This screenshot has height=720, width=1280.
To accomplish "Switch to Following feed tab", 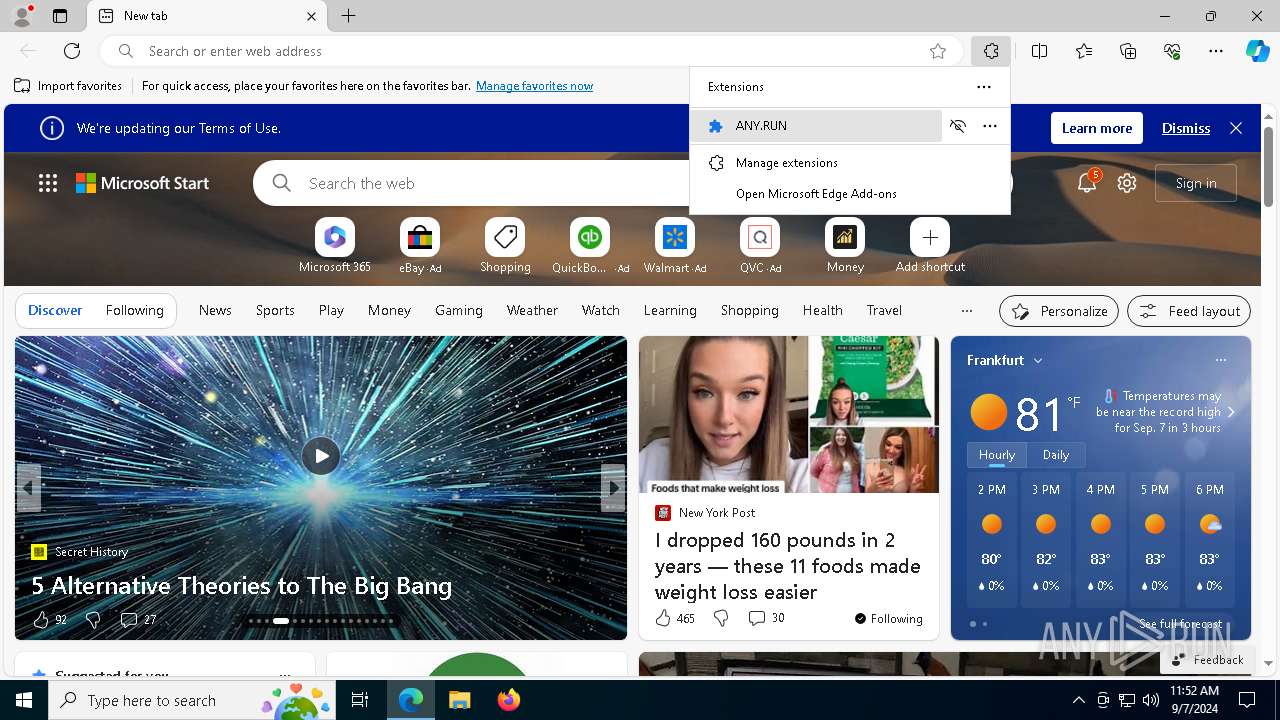I will (x=134, y=311).
